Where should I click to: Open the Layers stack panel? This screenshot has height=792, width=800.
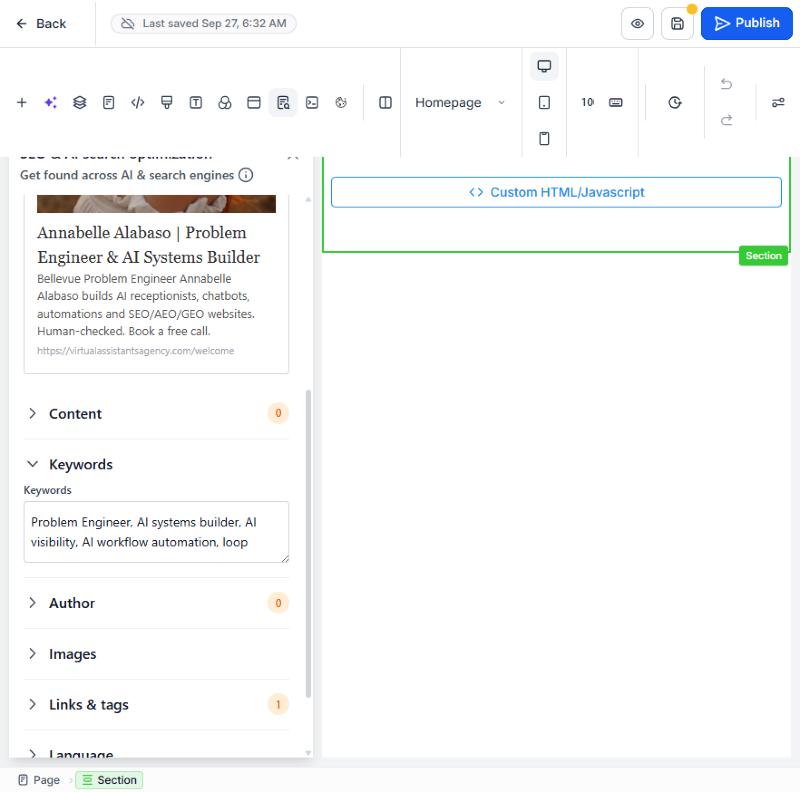coord(80,103)
